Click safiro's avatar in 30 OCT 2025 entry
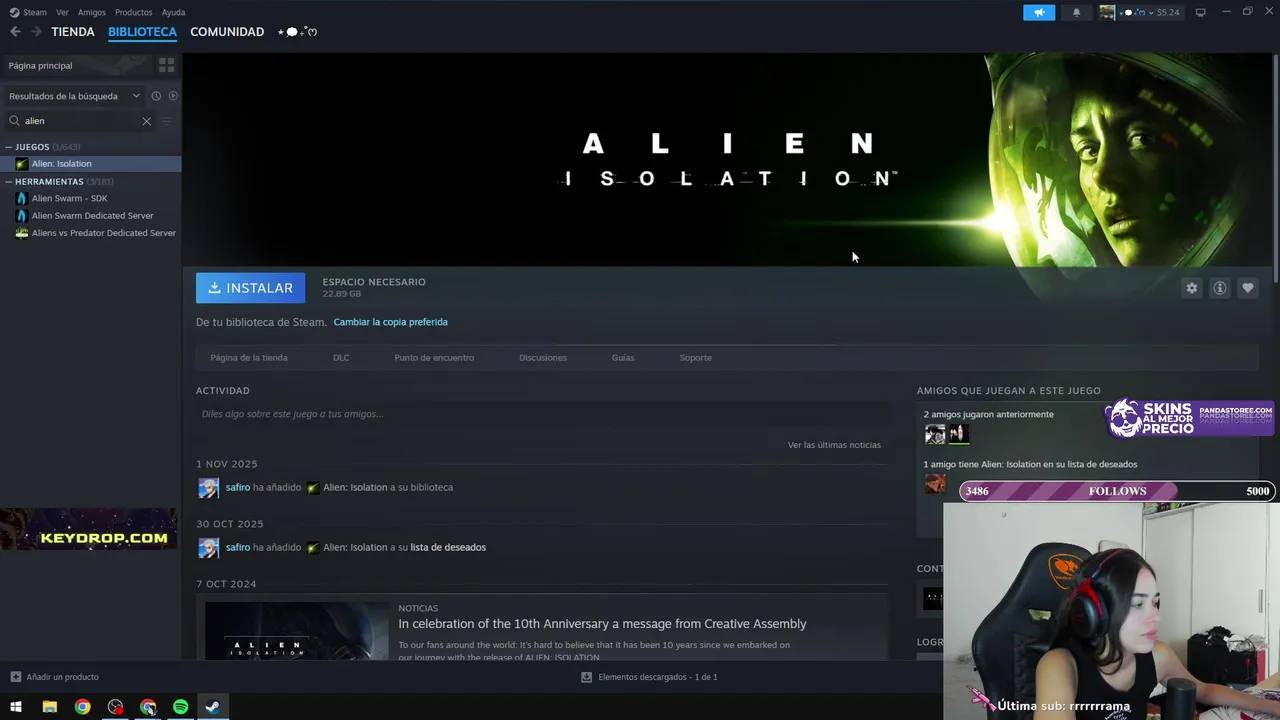Viewport: 1280px width, 720px height. click(x=208, y=548)
